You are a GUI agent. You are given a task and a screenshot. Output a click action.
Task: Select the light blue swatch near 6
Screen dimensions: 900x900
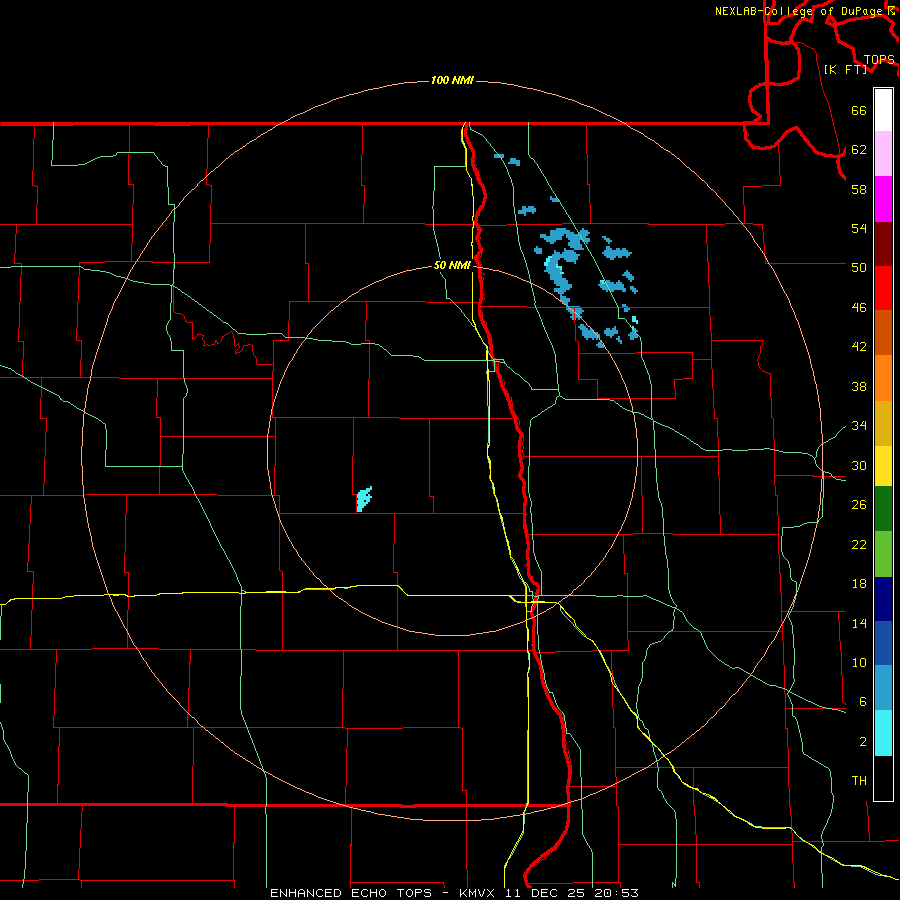pos(883,688)
